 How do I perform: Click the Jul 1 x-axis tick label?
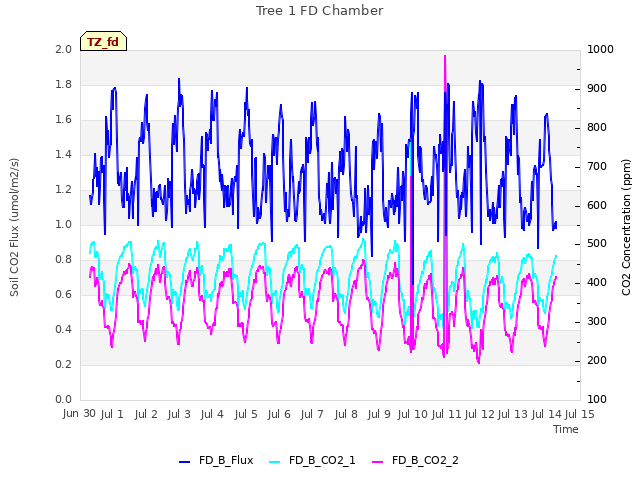pos(112,414)
